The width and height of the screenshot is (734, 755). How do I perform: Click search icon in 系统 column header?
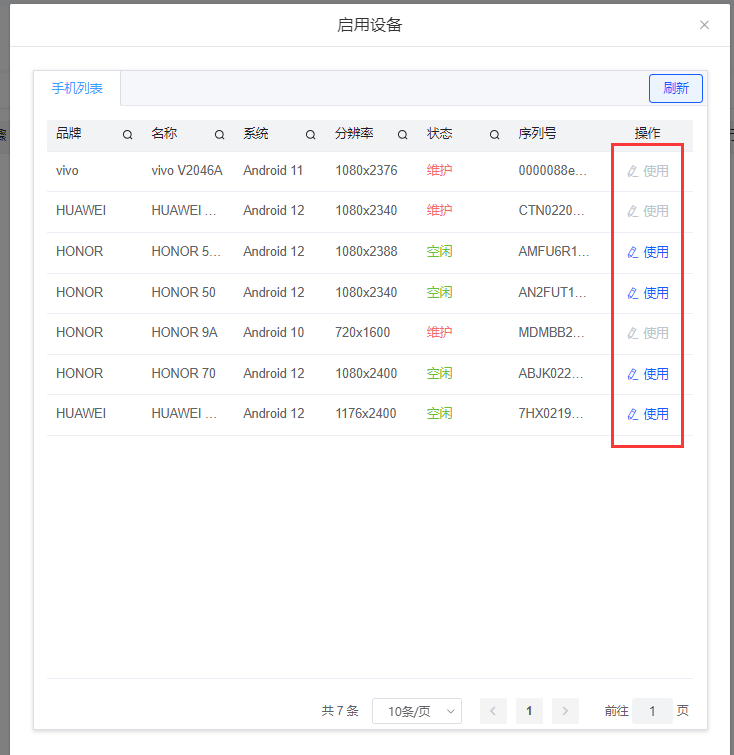[x=310, y=135]
